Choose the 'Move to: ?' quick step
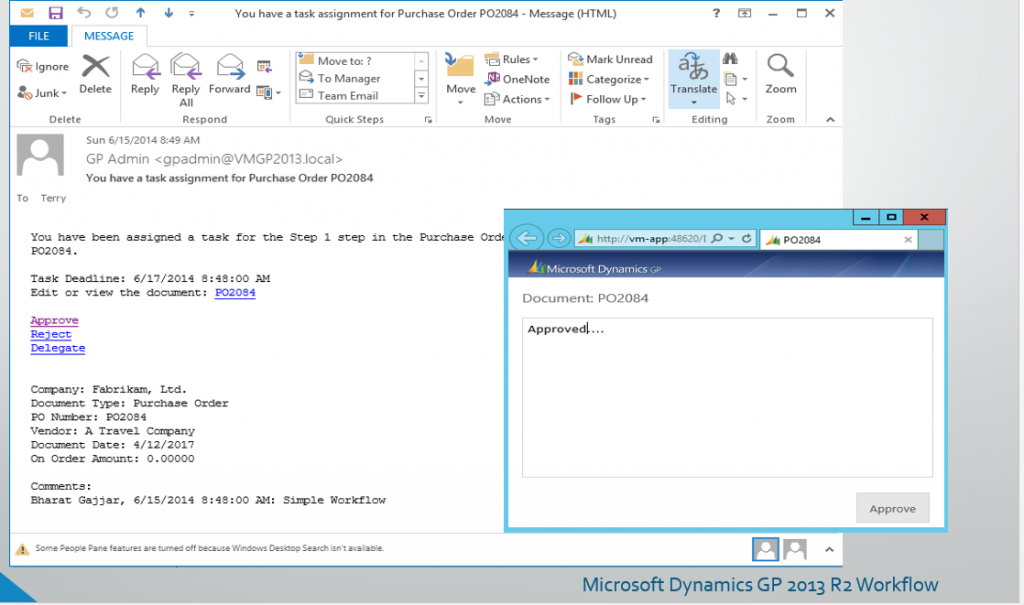The image size is (1024, 605). click(355, 61)
